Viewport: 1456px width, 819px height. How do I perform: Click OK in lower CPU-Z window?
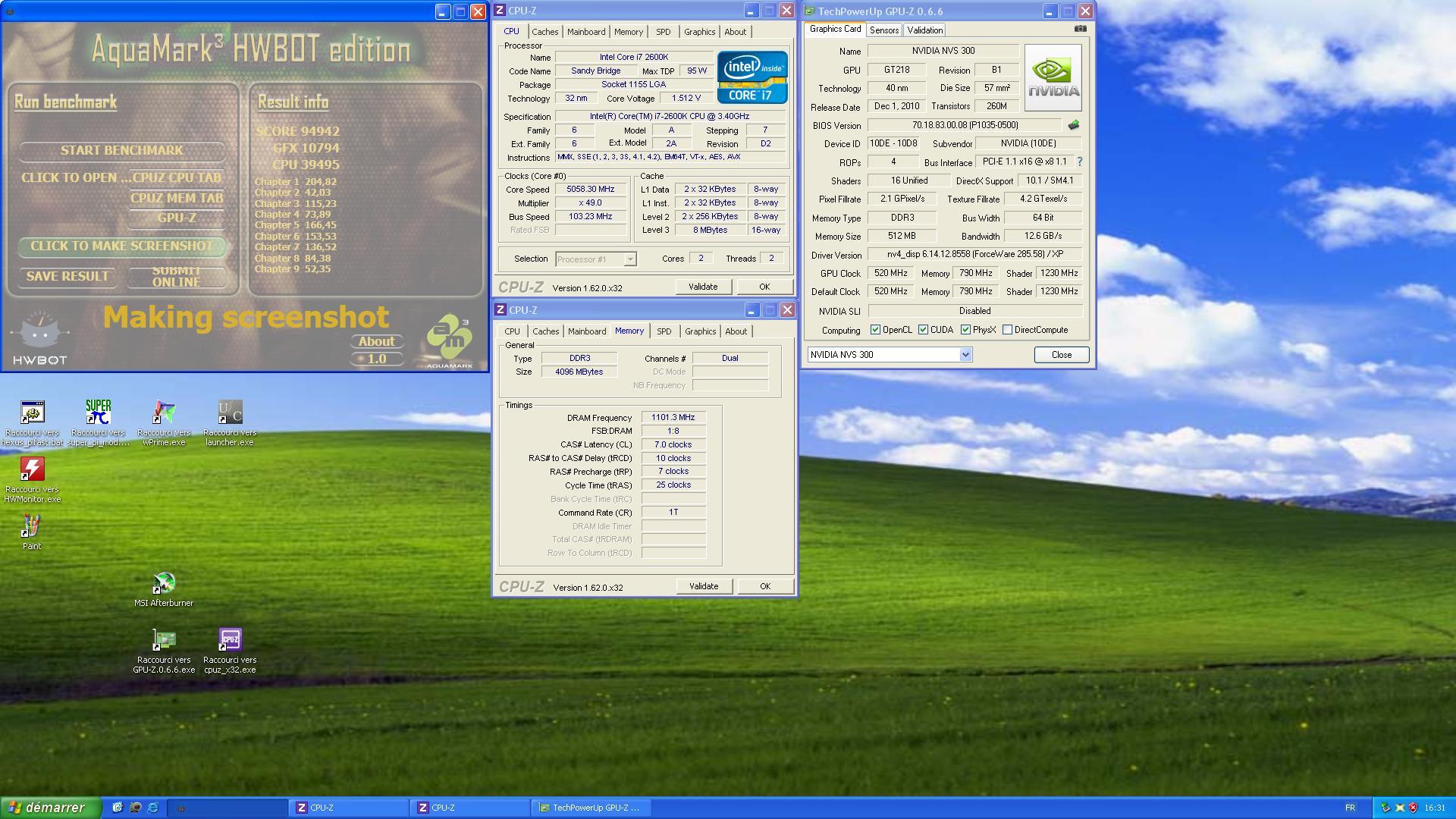point(765,586)
